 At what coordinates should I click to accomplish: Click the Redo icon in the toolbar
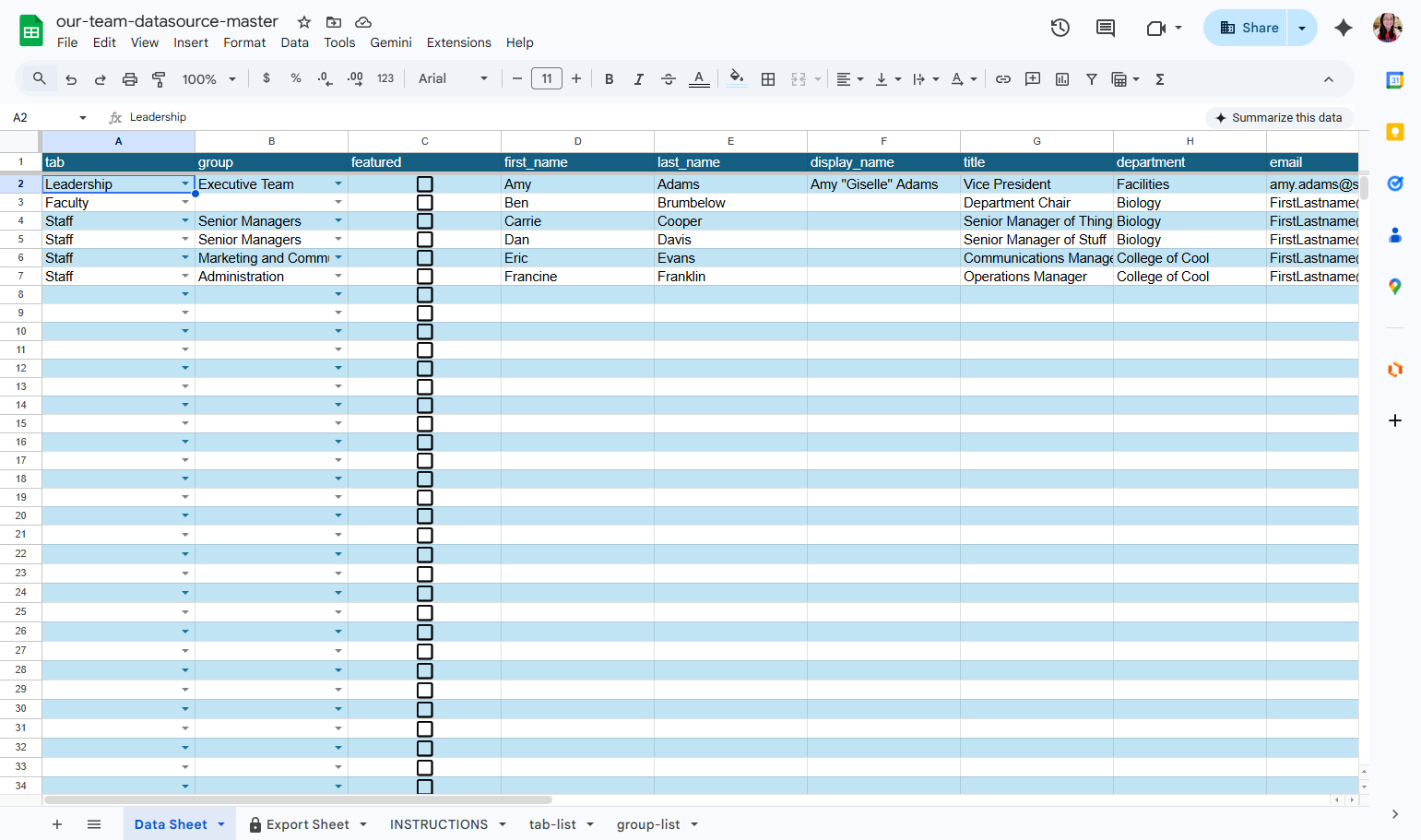[101, 79]
